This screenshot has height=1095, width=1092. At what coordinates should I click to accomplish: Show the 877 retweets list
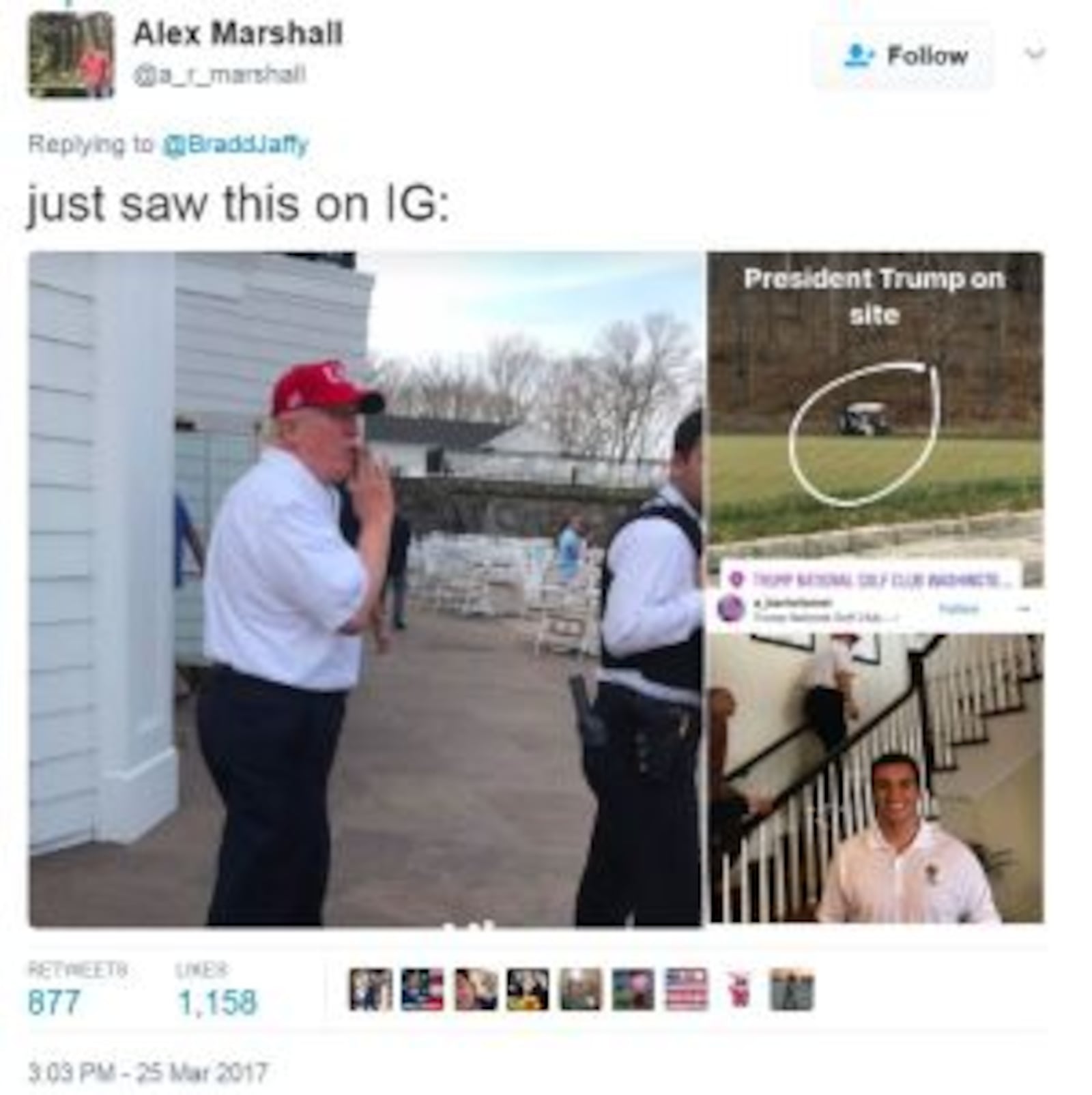[x=77, y=990]
